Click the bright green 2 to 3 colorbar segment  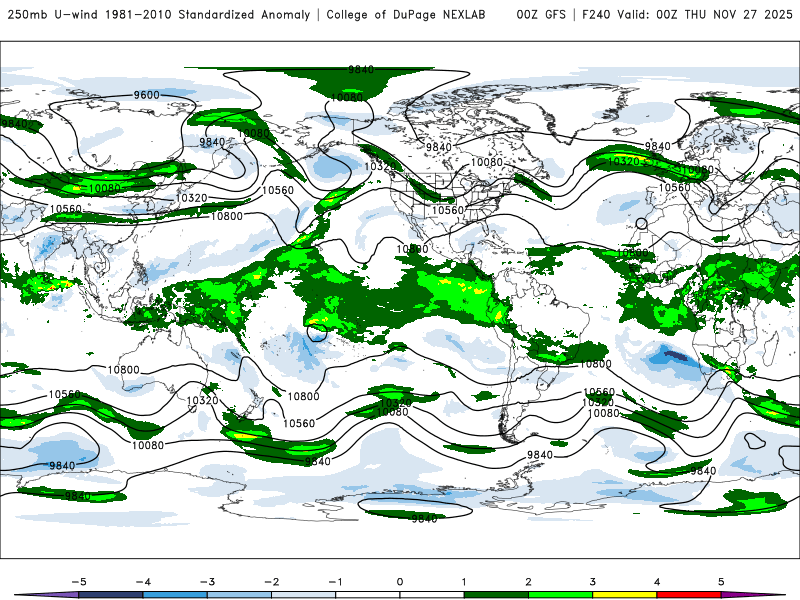pos(560,595)
